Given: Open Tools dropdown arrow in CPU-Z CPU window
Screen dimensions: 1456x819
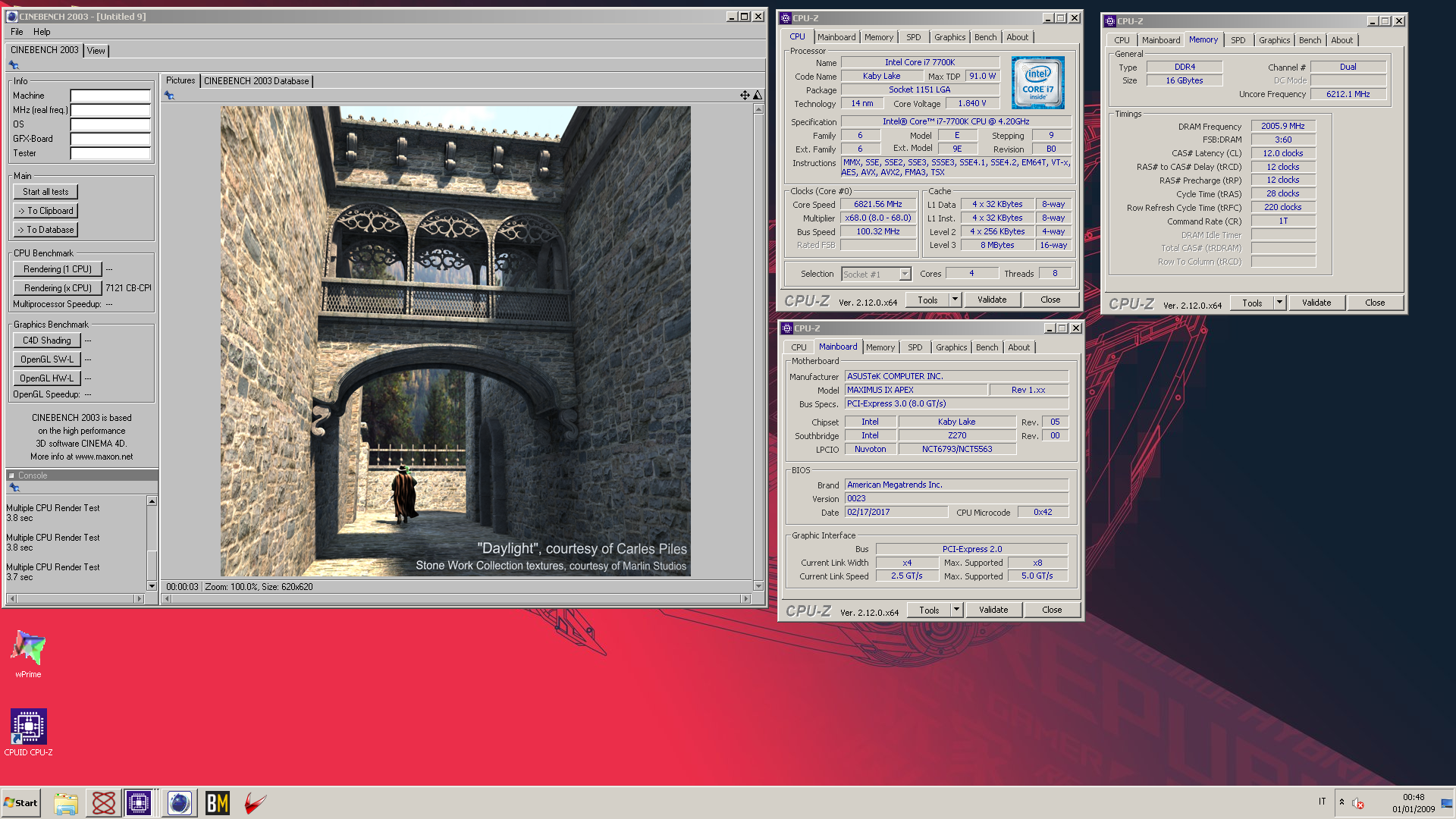Looking at the screenshot, I should coord(955,300).
